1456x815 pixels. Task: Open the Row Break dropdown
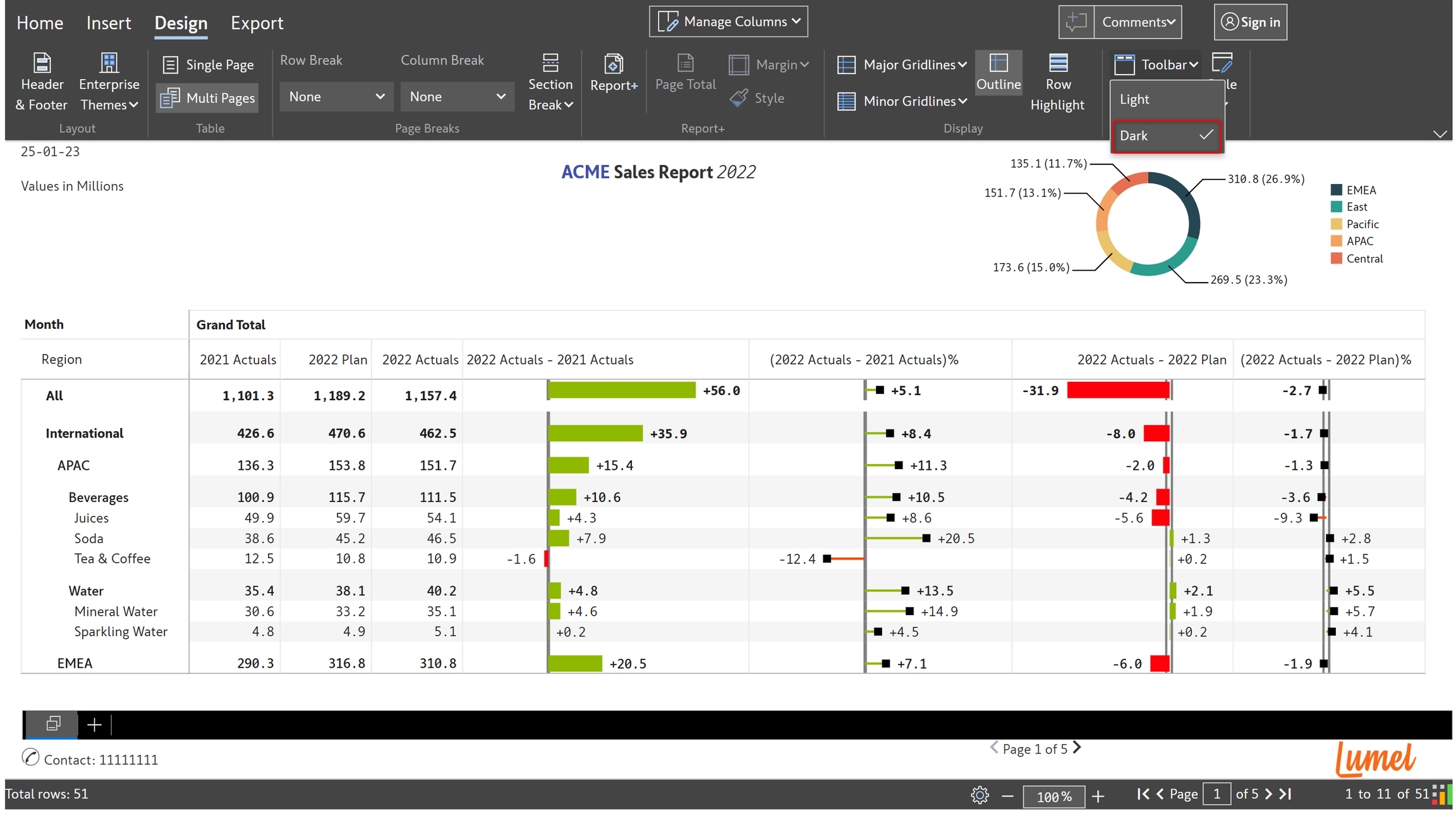point(336,97)
